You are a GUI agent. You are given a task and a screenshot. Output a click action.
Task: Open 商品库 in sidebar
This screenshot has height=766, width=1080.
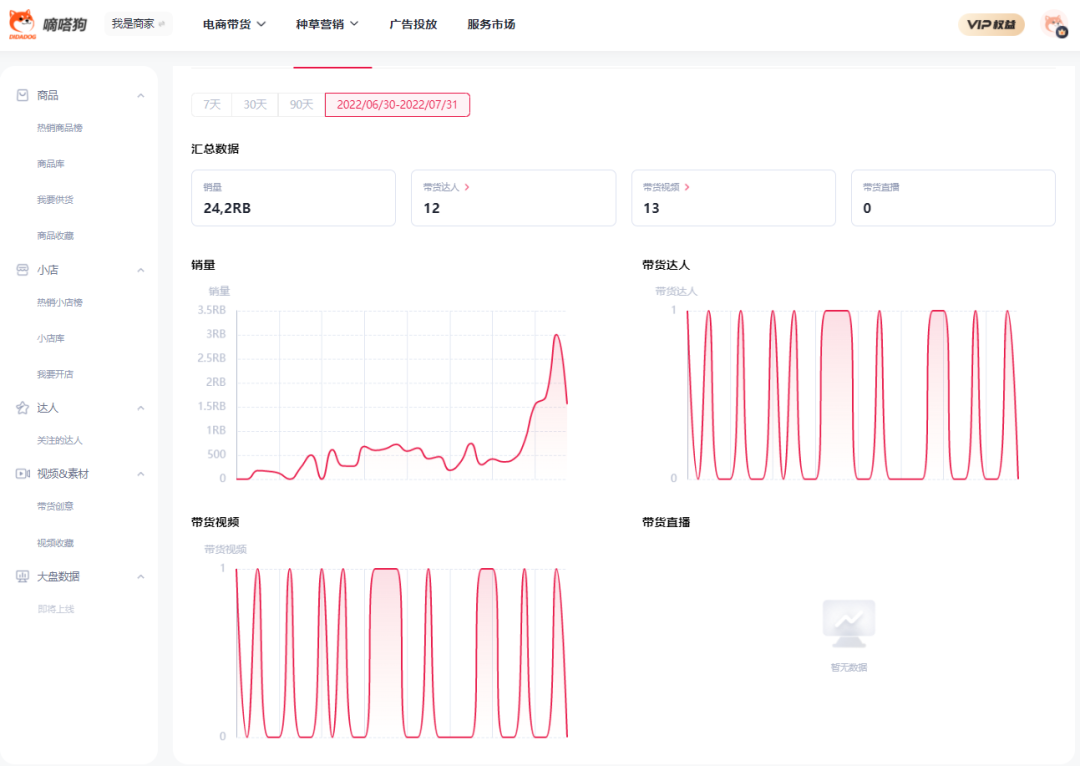[x=51, y=164]
